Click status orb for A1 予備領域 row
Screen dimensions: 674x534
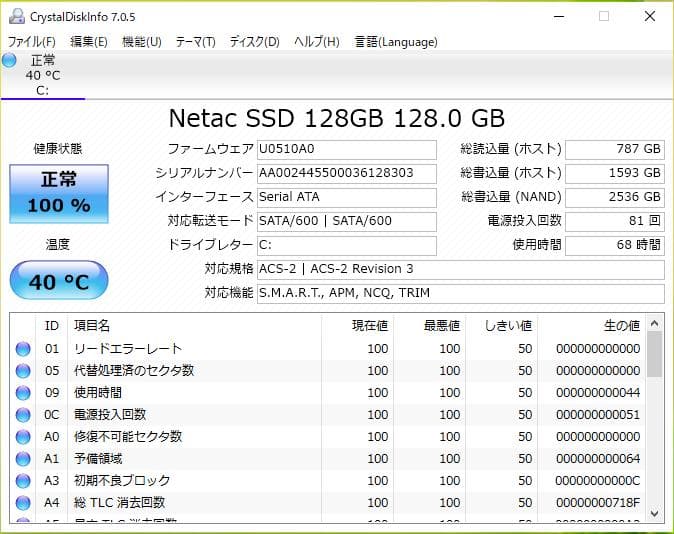23,459
